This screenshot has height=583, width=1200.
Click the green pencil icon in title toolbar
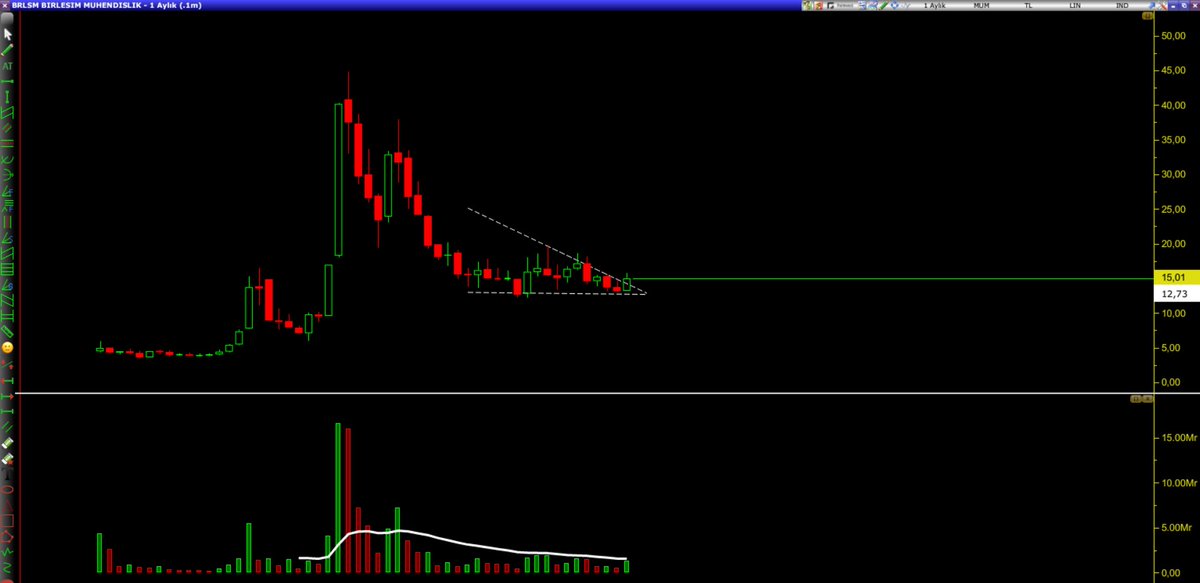[x=883, y=6]
